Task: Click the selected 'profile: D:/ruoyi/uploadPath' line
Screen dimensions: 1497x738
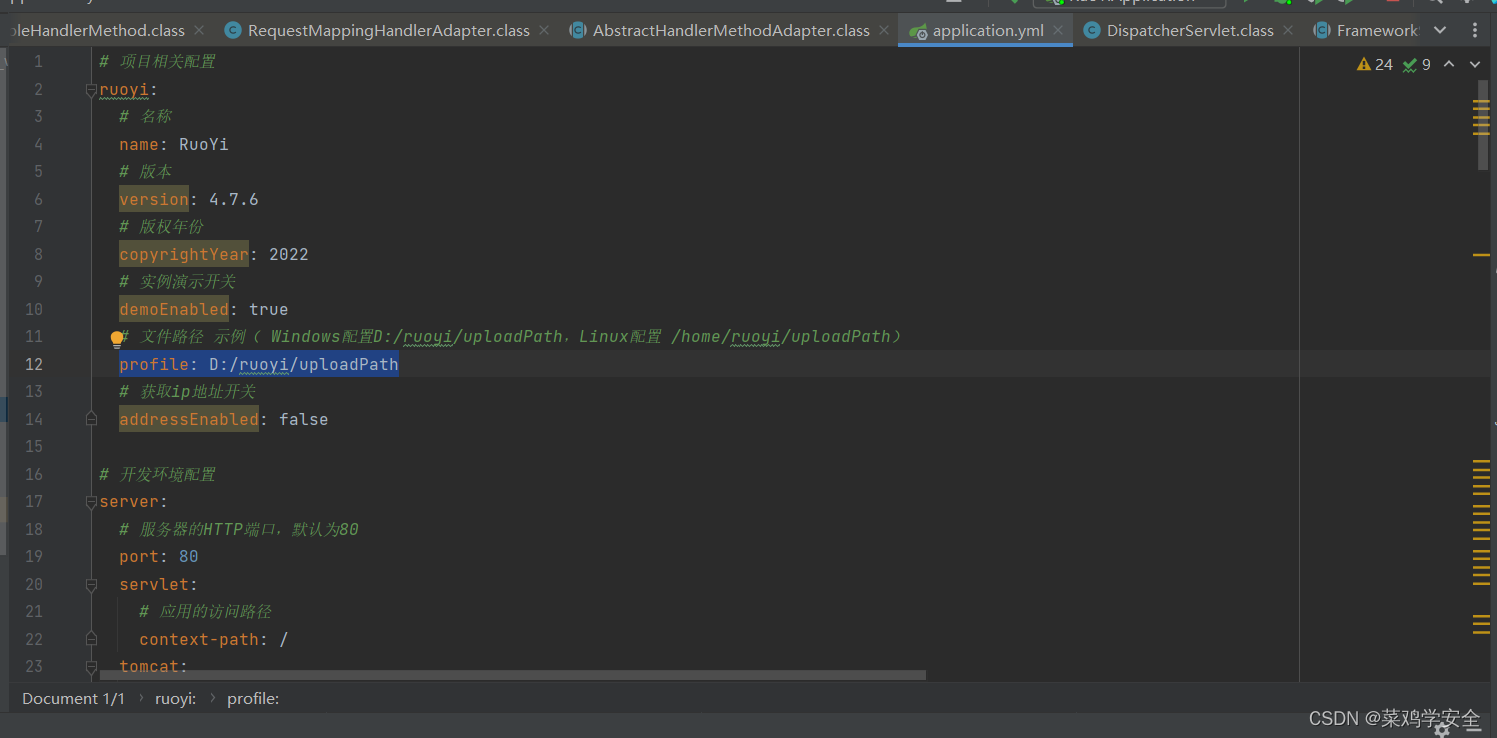Action: (x=259, y=364)
